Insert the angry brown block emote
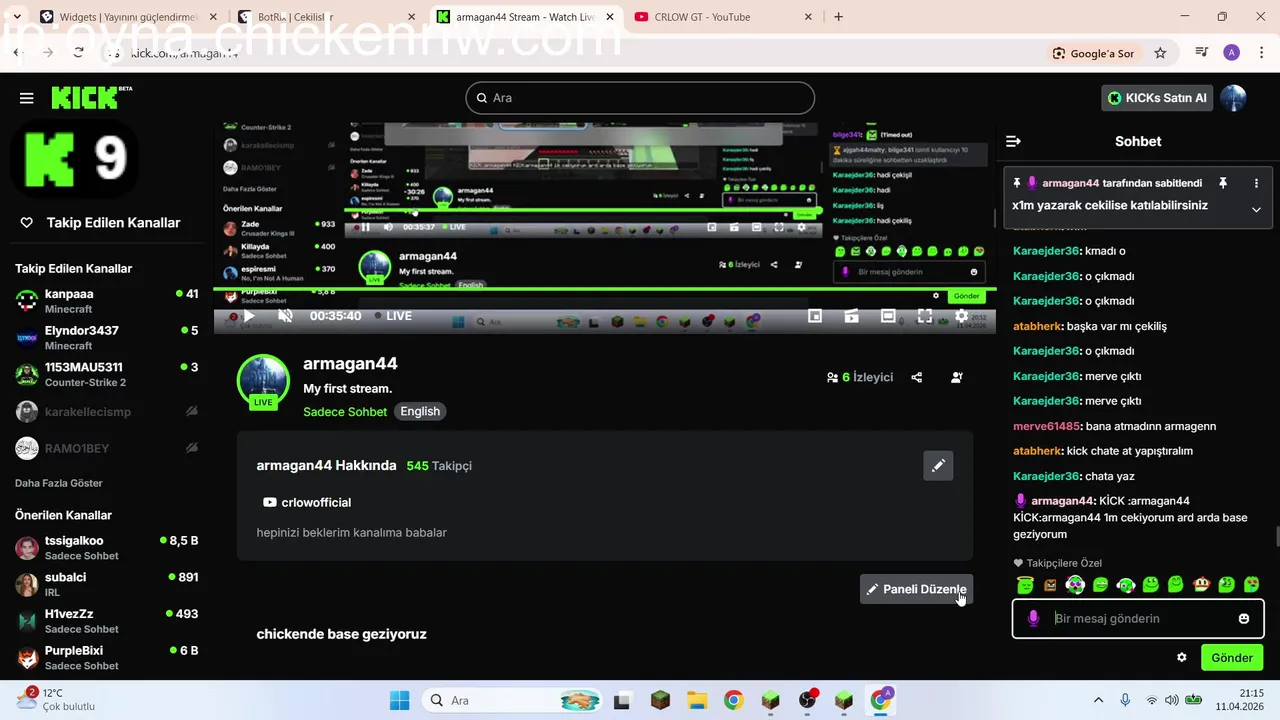 click(x=1050, y=585)
